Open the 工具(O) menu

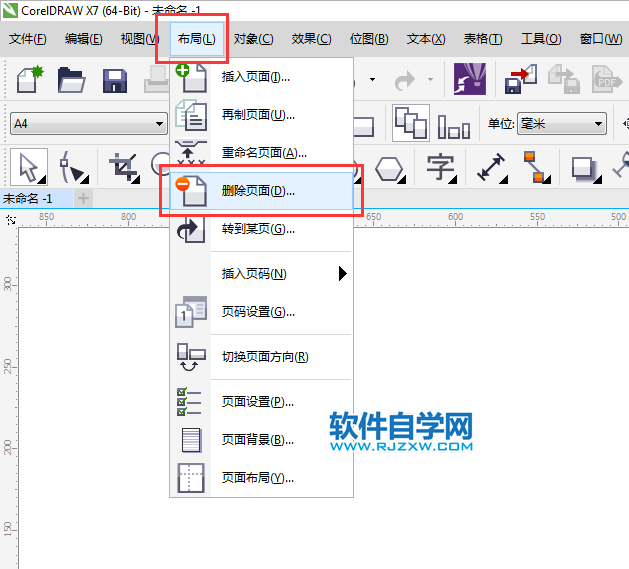coord(541,39)
